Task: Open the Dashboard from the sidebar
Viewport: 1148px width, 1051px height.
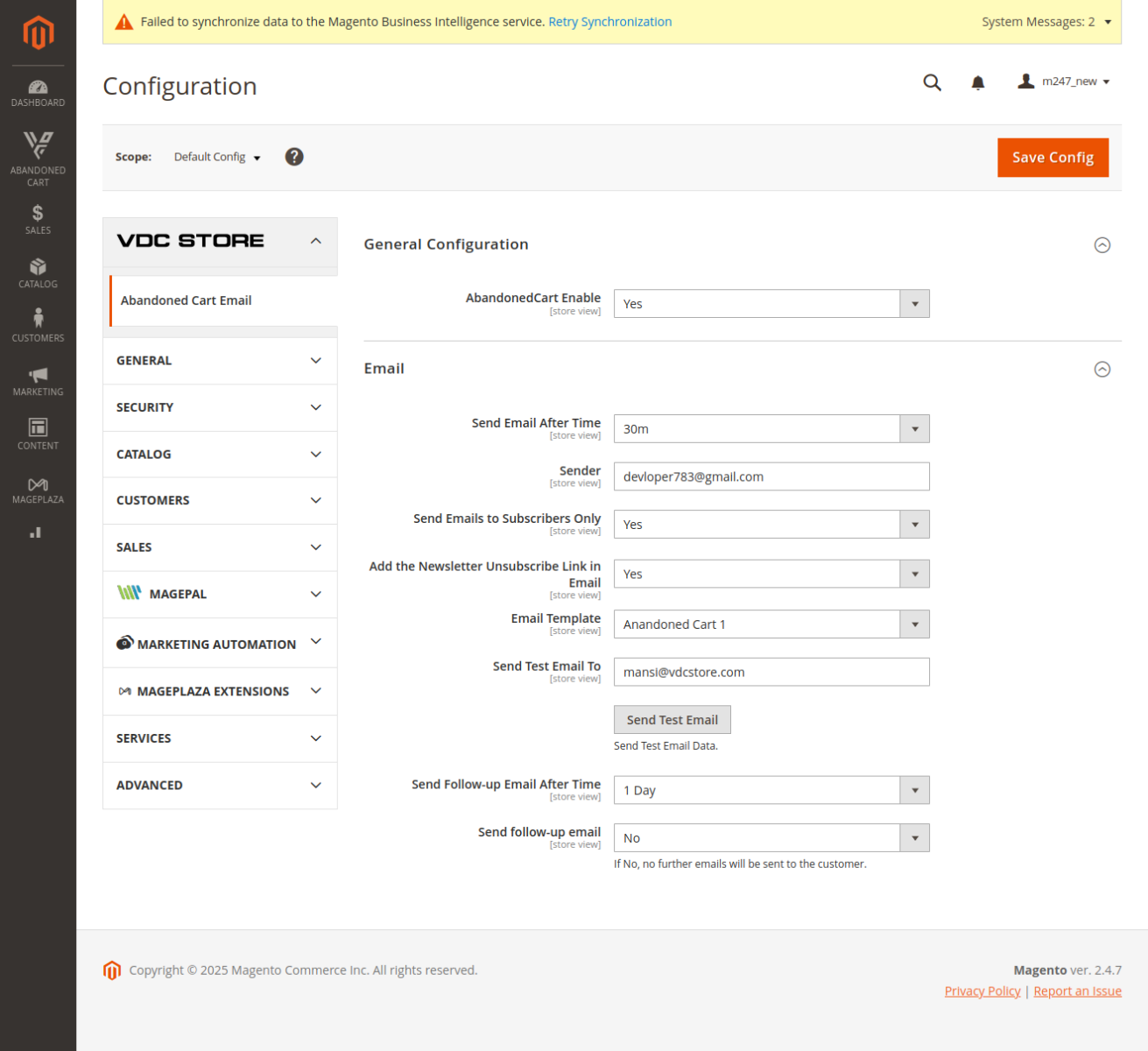Action: pyautogui.click(x=38, y=93)
